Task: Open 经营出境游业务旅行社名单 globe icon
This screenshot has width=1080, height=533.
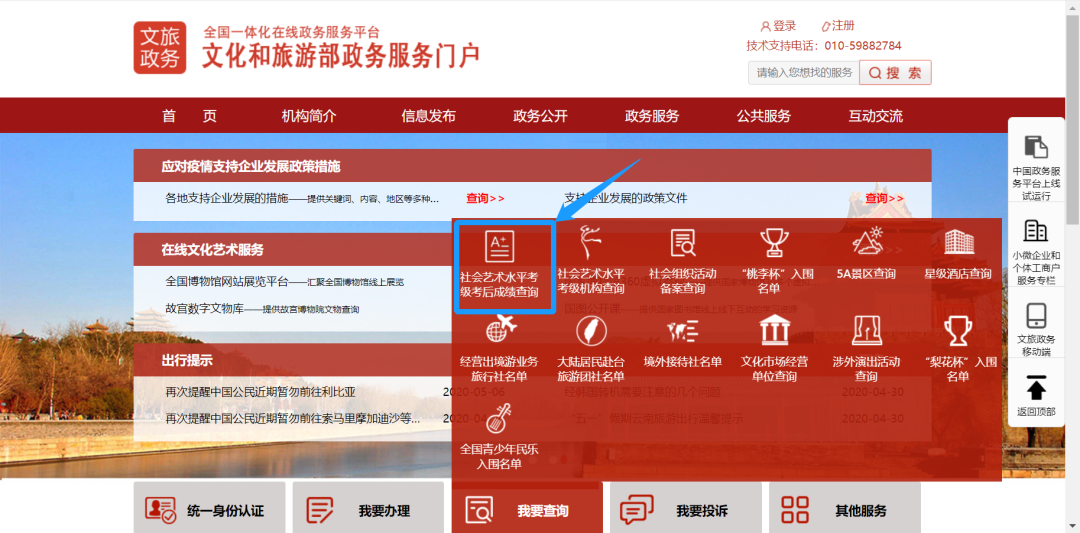Action: pyautogui.click(x=499, y=328)
